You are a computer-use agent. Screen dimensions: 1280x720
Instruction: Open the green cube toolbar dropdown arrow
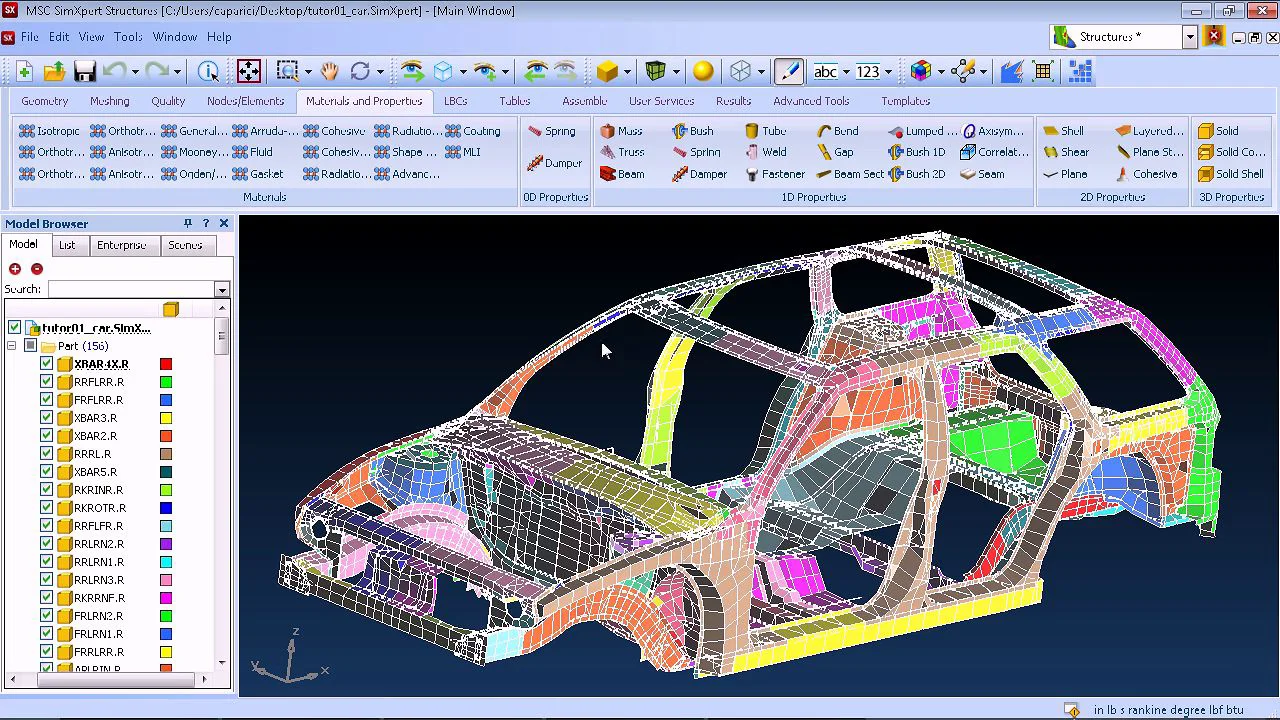point(676,71)
